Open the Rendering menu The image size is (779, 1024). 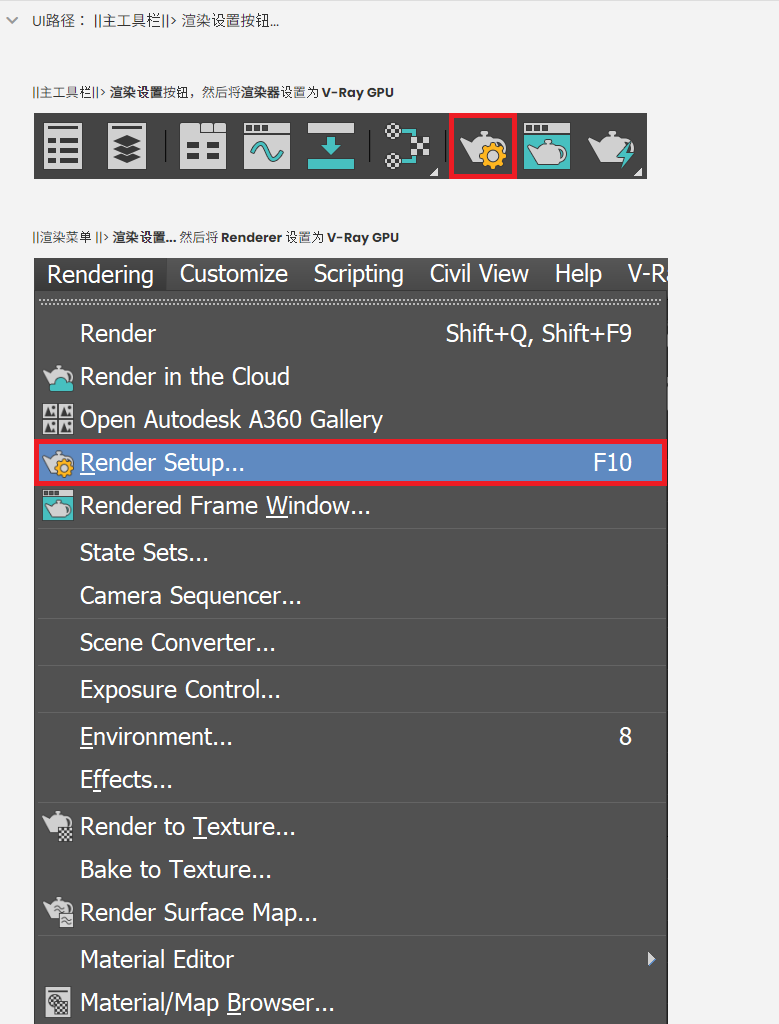100,274
